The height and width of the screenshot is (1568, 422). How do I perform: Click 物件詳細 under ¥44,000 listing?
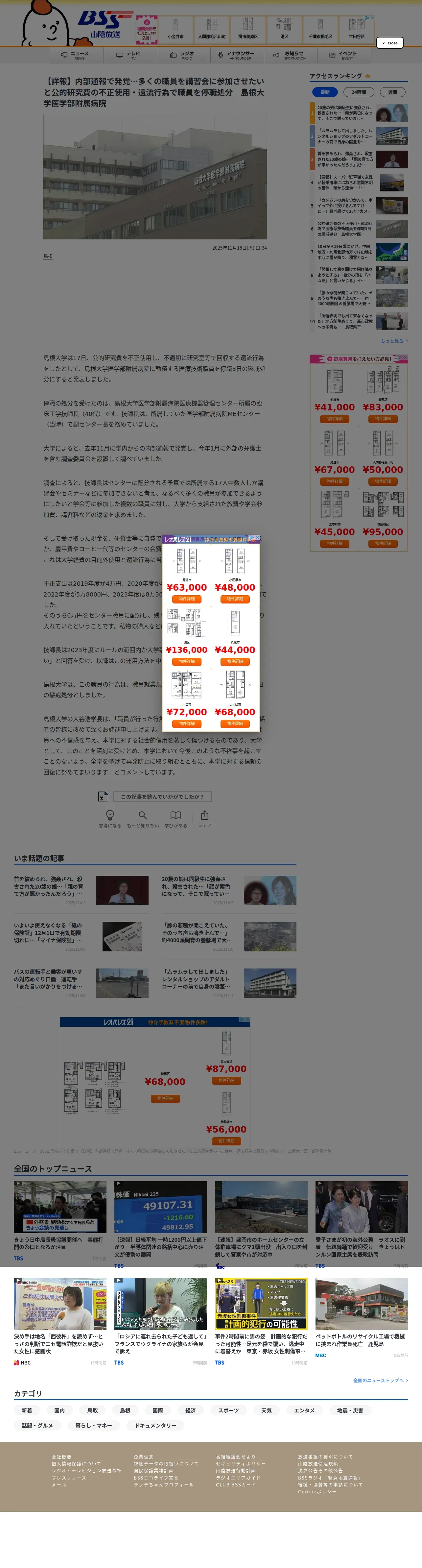[235, 661]
